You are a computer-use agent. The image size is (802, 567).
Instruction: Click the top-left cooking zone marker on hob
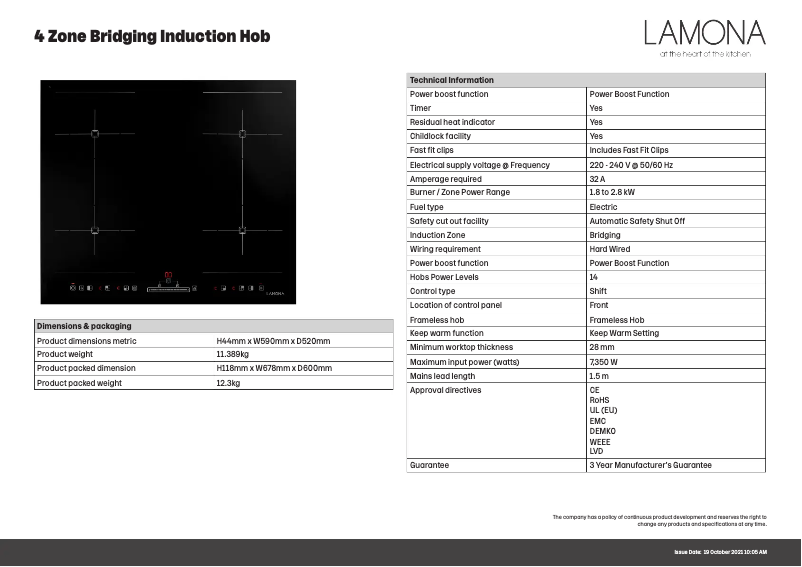point(95,134)
